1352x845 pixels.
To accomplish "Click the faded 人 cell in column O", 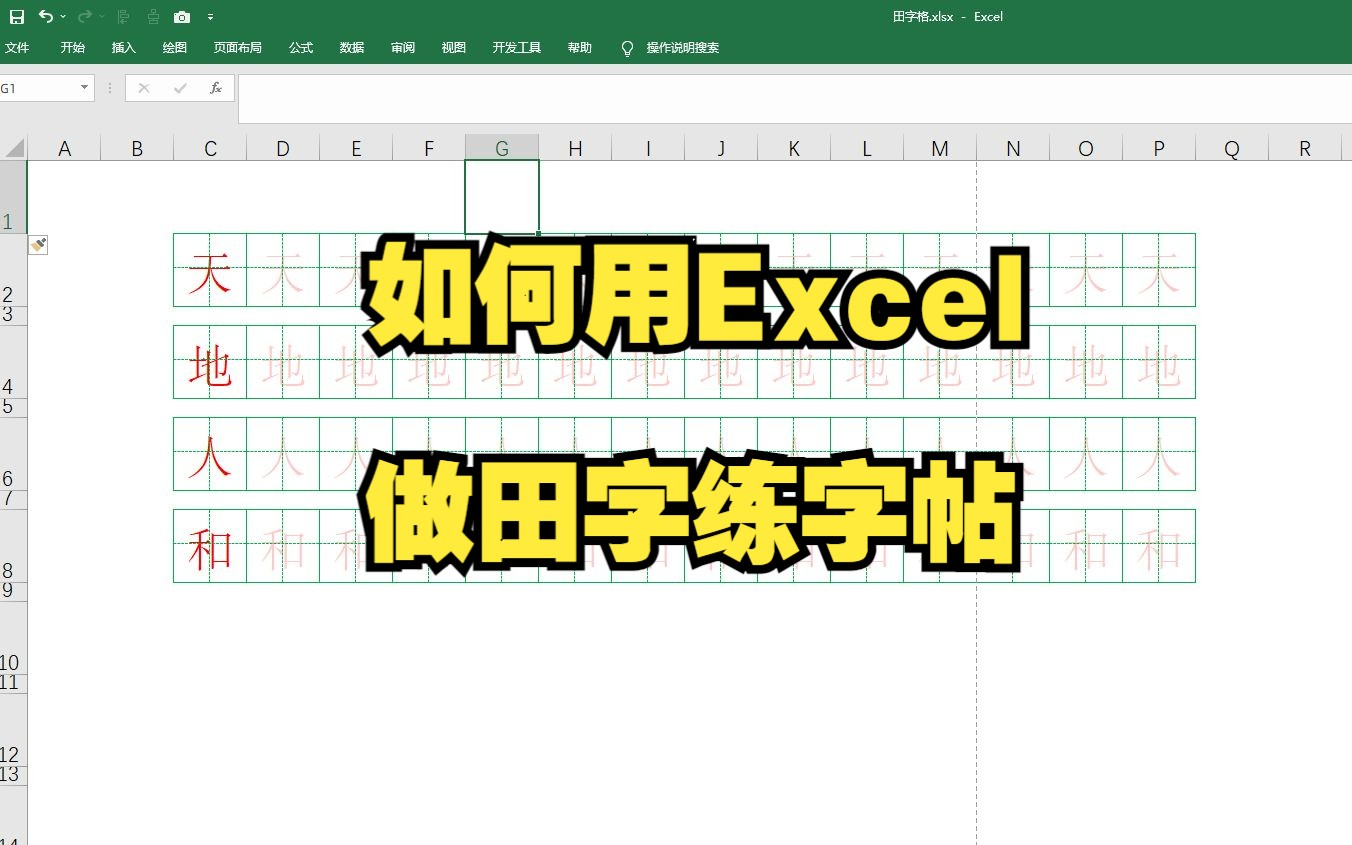I will pyautogui.click(x=1086, y=454).
